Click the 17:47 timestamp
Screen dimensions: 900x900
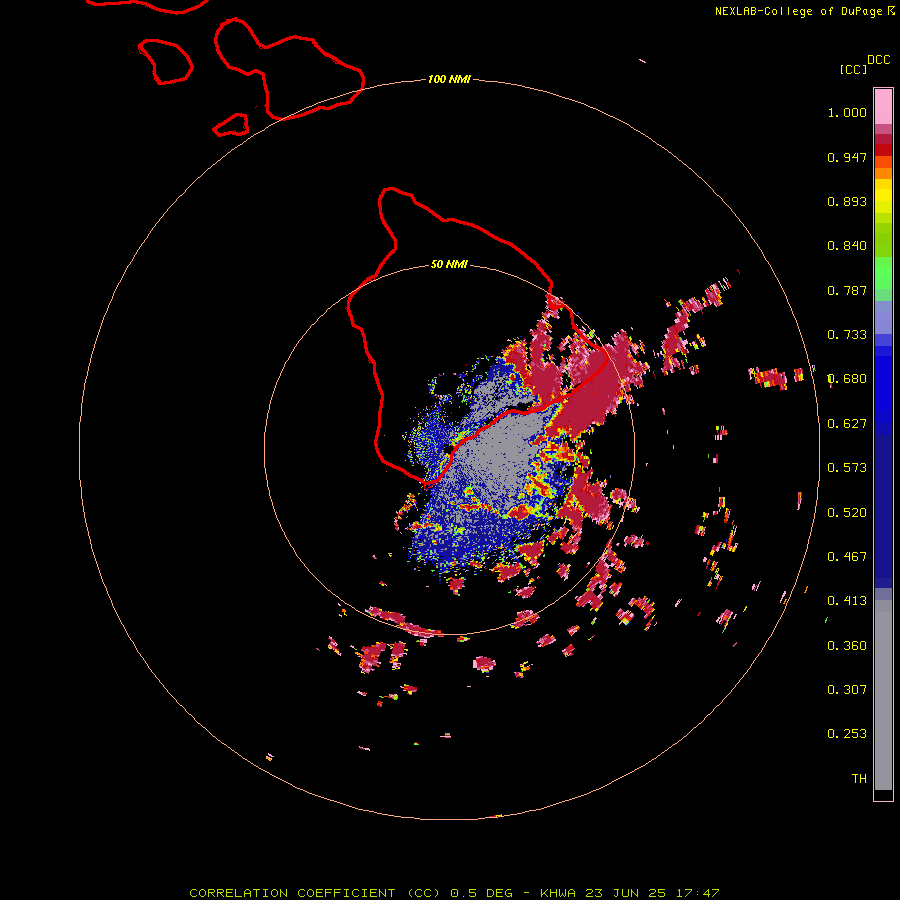pyautogui.click(x=697, y=893)
